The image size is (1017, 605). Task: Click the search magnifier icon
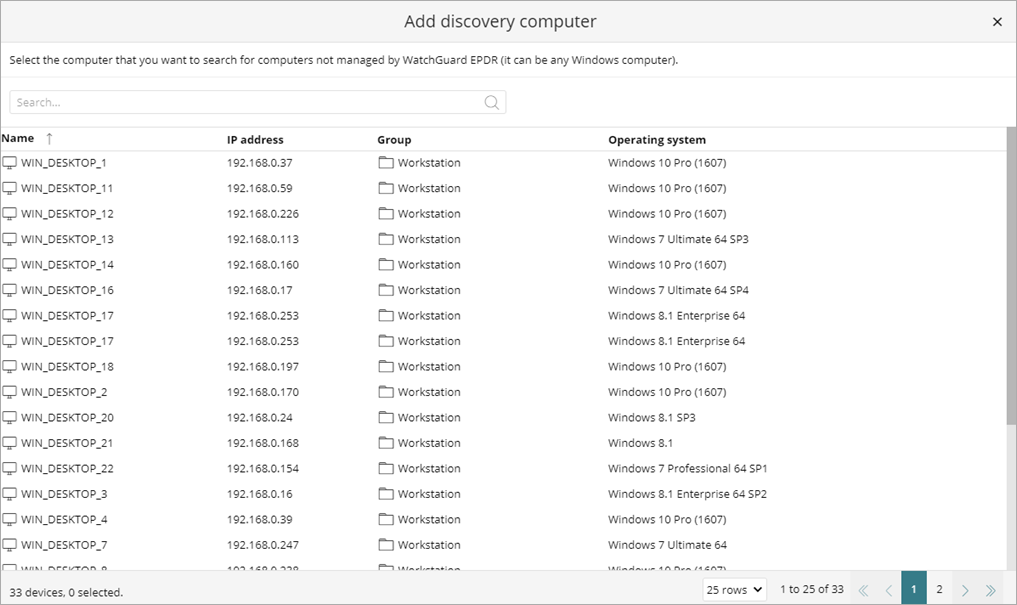click(491, 102)
